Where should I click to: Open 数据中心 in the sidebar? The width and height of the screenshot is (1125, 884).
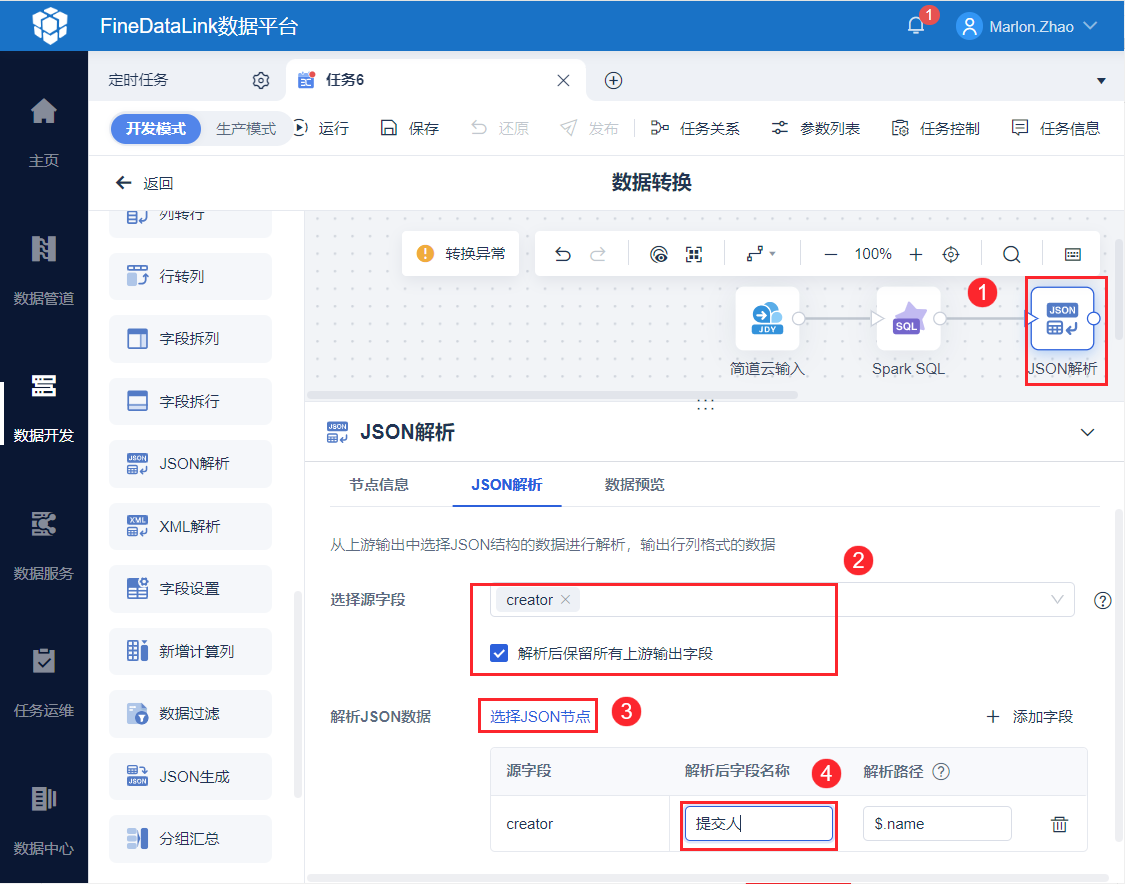[44, 819]
